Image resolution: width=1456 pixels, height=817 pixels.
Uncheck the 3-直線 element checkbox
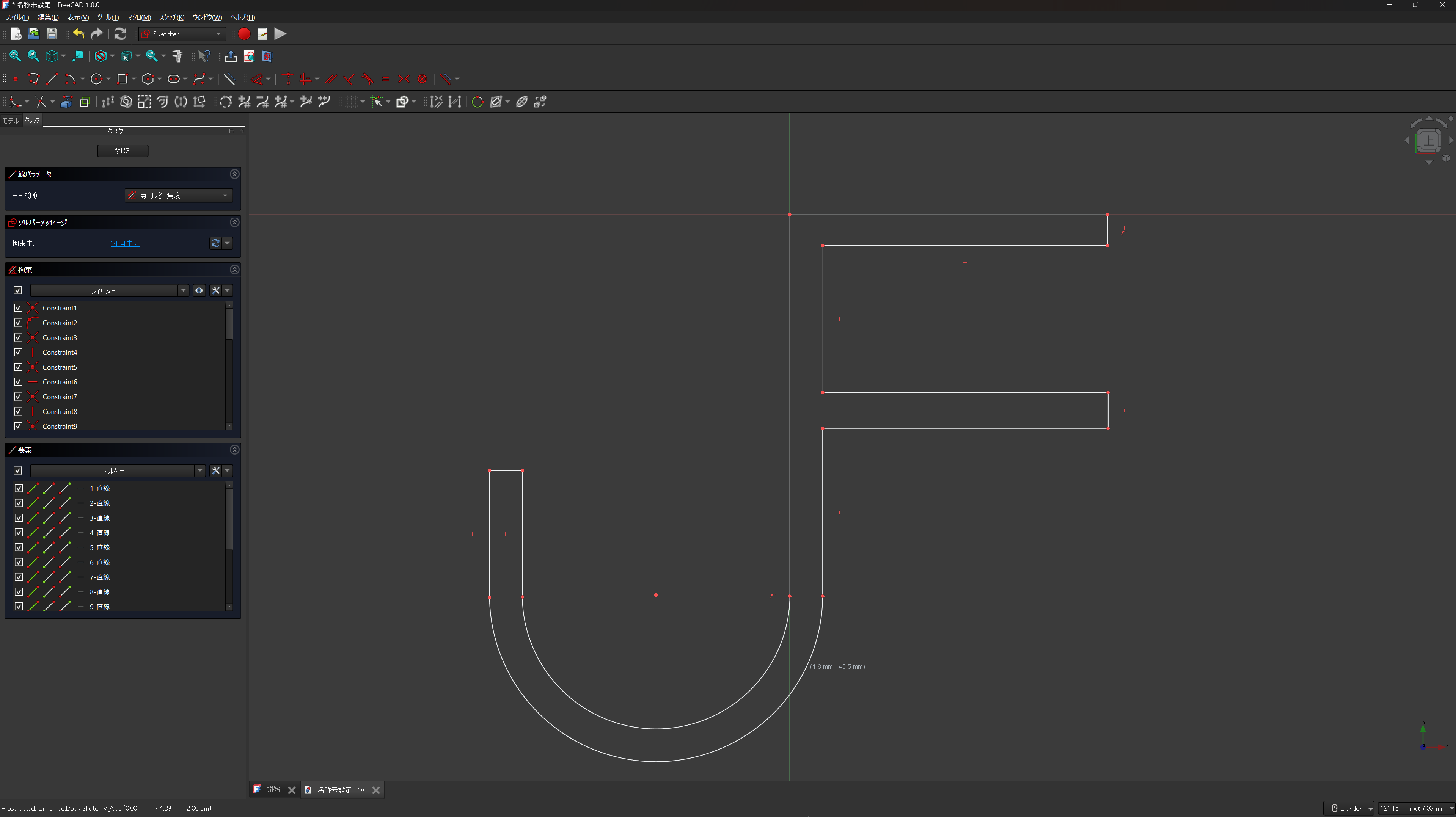pyautogui.click(x=18, y=517)
